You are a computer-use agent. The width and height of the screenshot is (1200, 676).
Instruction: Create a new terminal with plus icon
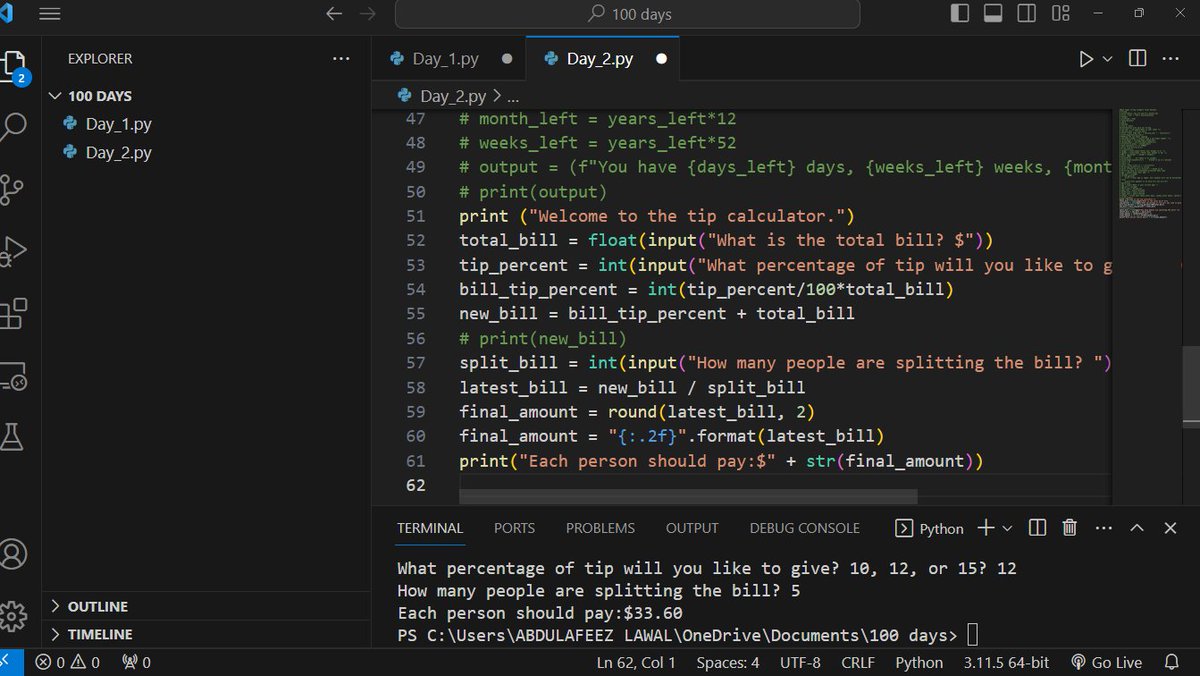click(985, 528)
